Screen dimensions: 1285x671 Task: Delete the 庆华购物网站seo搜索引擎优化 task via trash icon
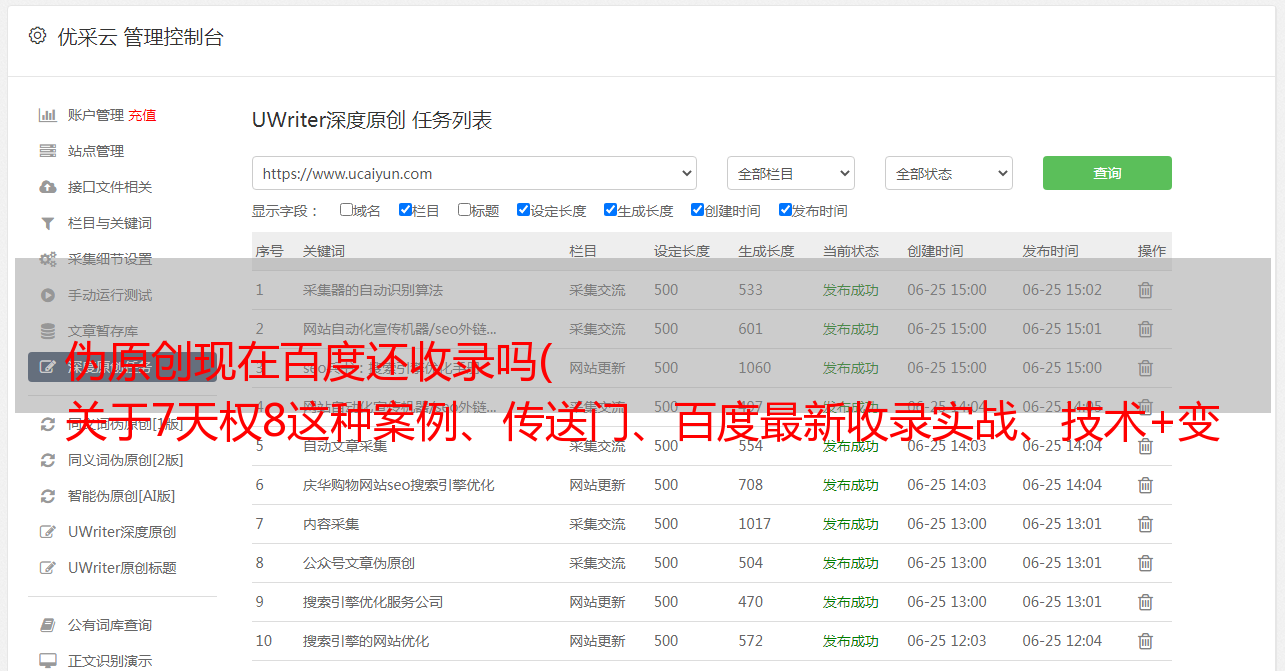(1145, 485)
